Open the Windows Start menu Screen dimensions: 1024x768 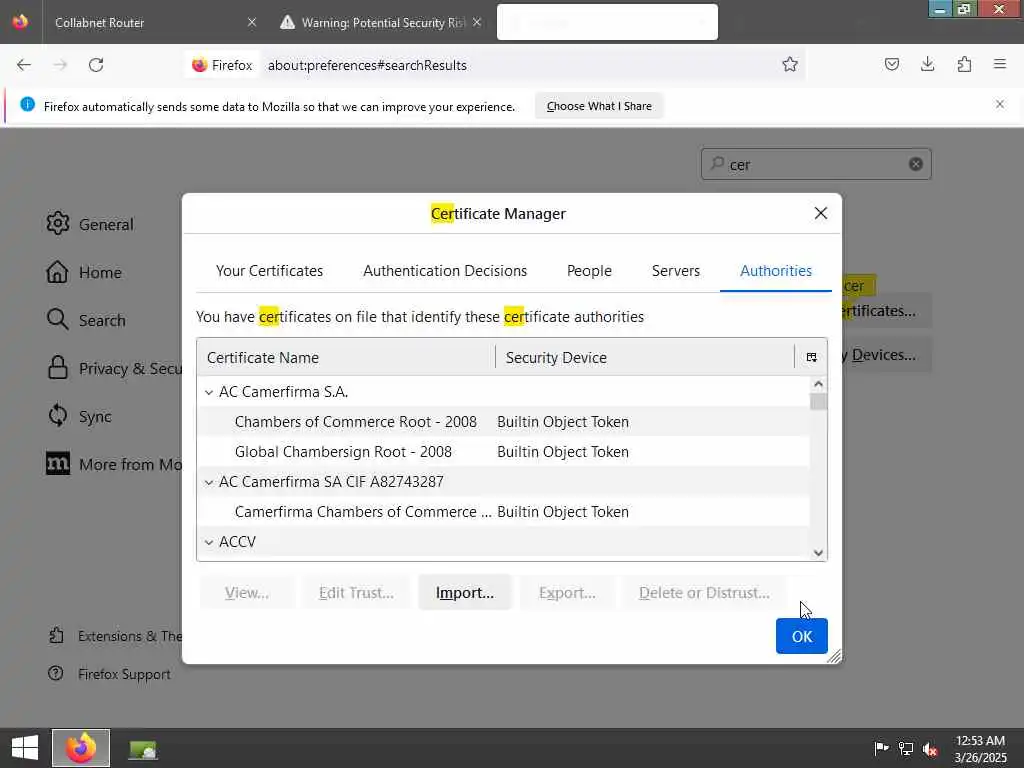pos(25,748)
